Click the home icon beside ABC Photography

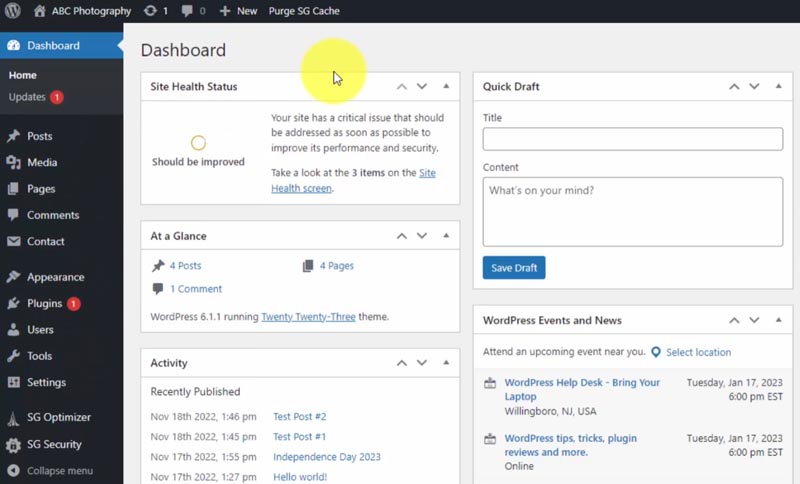(39, 10)
